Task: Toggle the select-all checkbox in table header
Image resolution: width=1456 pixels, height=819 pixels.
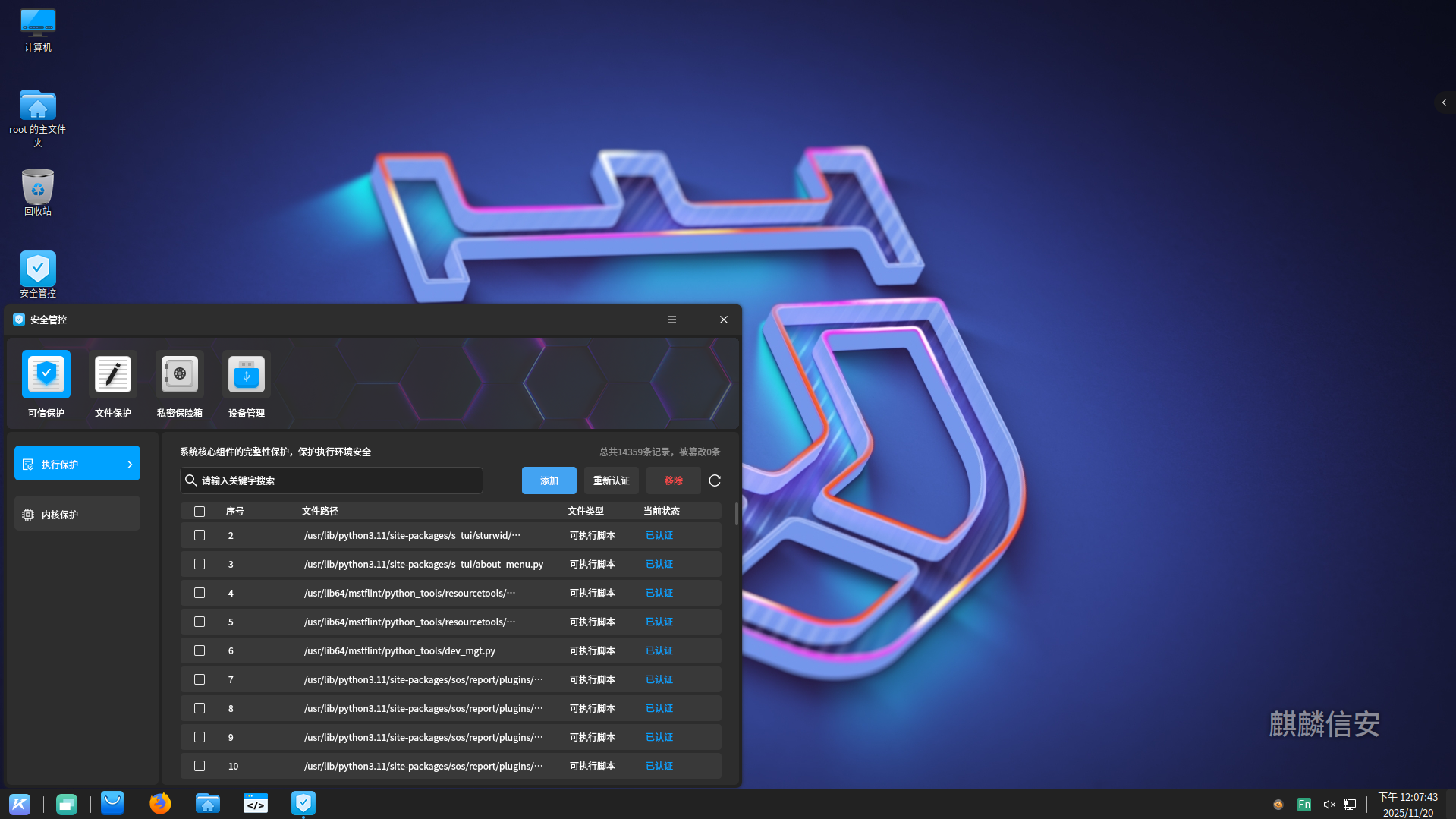Action: tap(200, 512)
